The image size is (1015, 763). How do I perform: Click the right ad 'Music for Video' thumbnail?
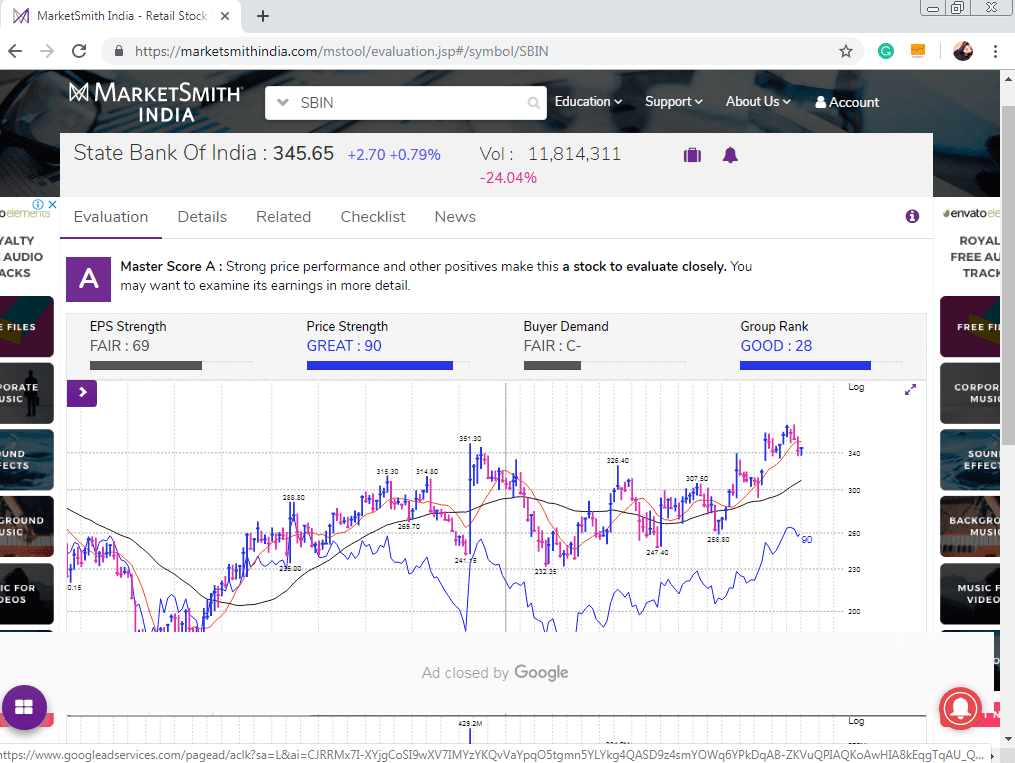[970, 593]
